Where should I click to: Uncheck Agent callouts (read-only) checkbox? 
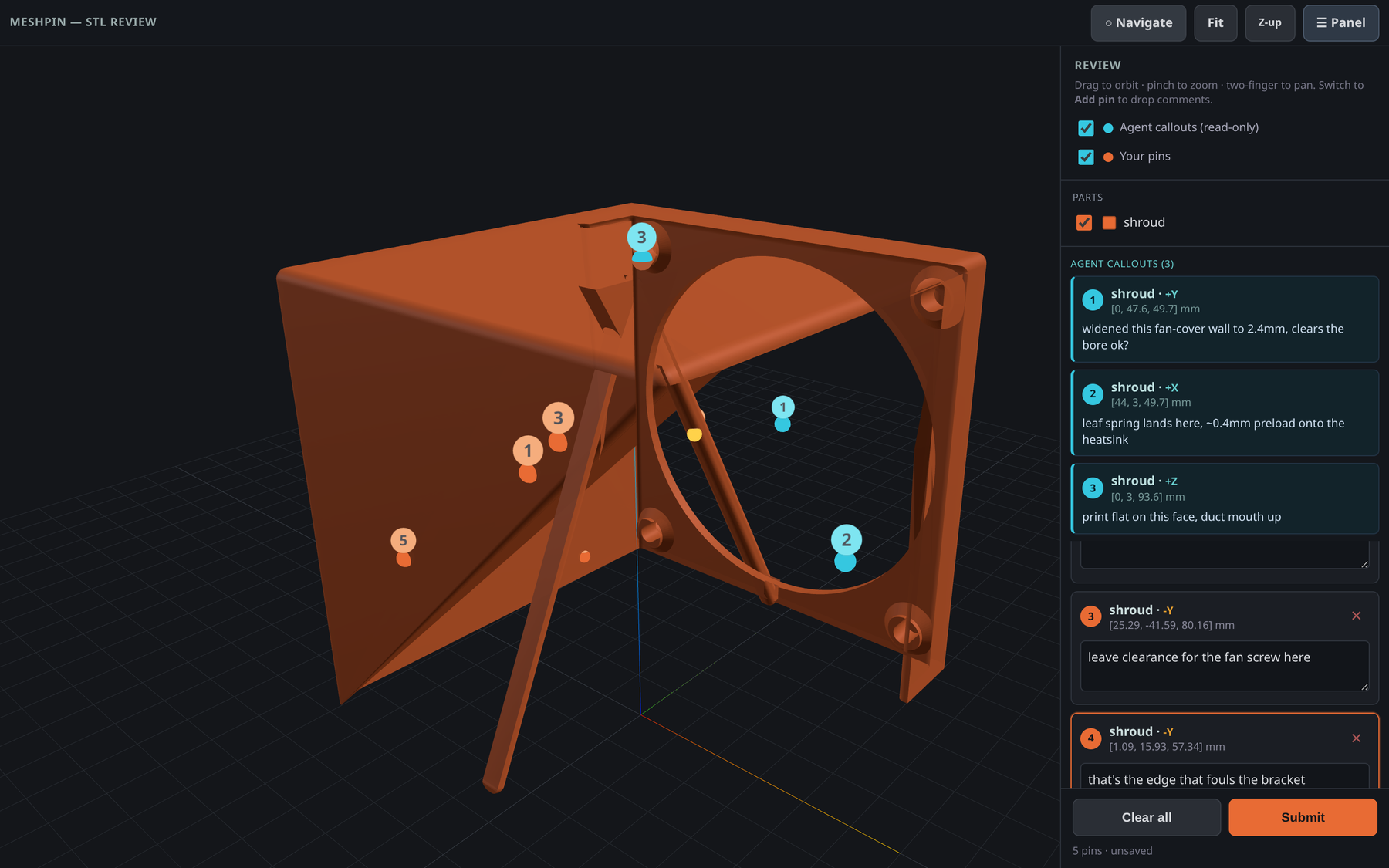click(x=1086, y=128)
